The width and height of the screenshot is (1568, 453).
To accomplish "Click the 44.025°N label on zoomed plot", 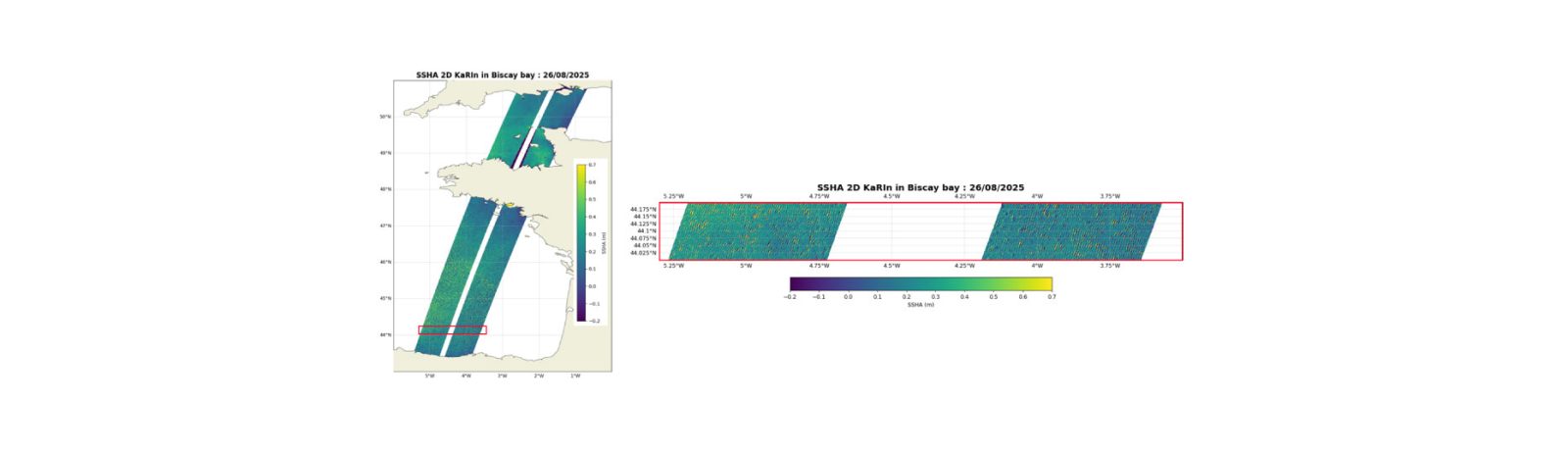I will [643, 253].
